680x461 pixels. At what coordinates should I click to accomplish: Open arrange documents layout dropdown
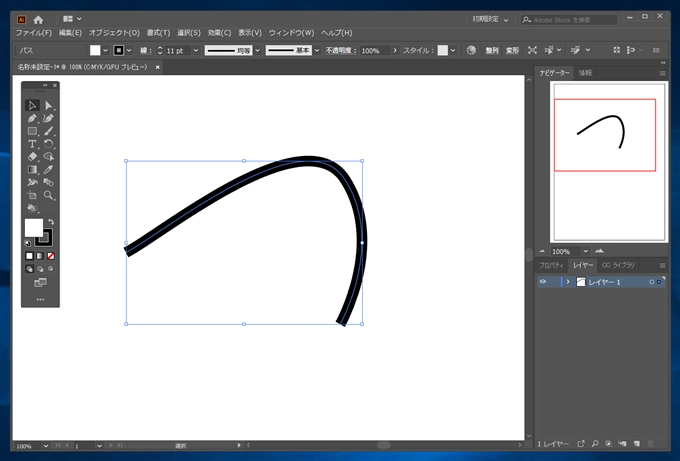click(72, 19)
